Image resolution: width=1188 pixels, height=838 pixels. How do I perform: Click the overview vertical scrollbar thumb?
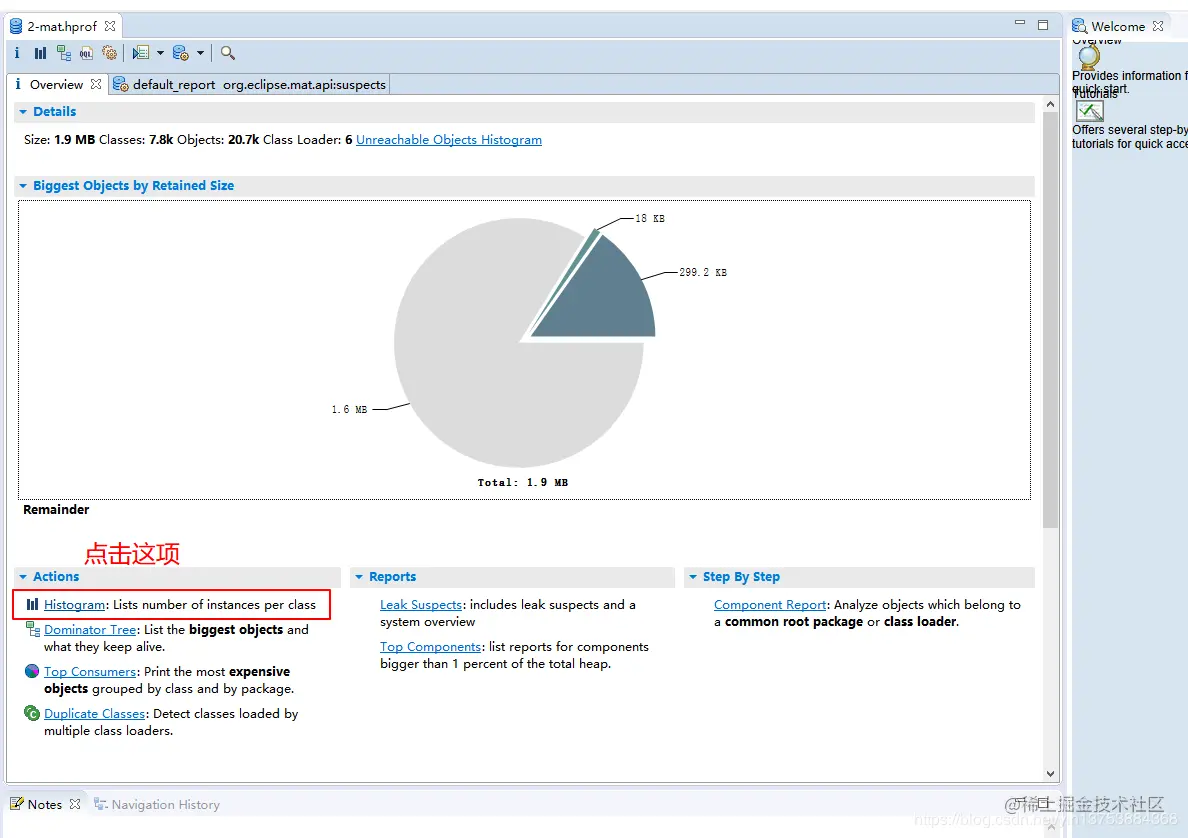1050,320
